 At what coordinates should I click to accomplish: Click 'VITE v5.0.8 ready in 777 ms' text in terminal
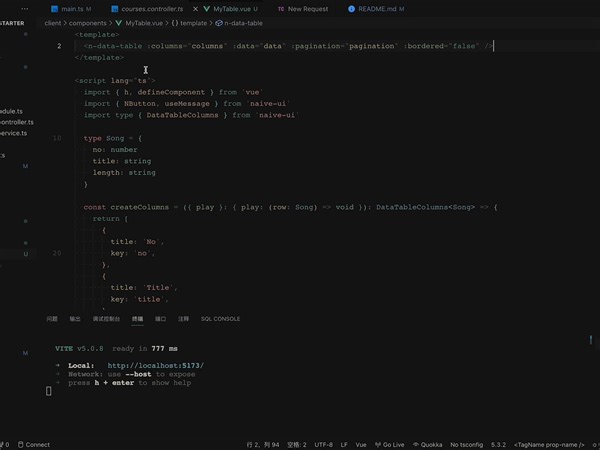(x=116, y=349)
